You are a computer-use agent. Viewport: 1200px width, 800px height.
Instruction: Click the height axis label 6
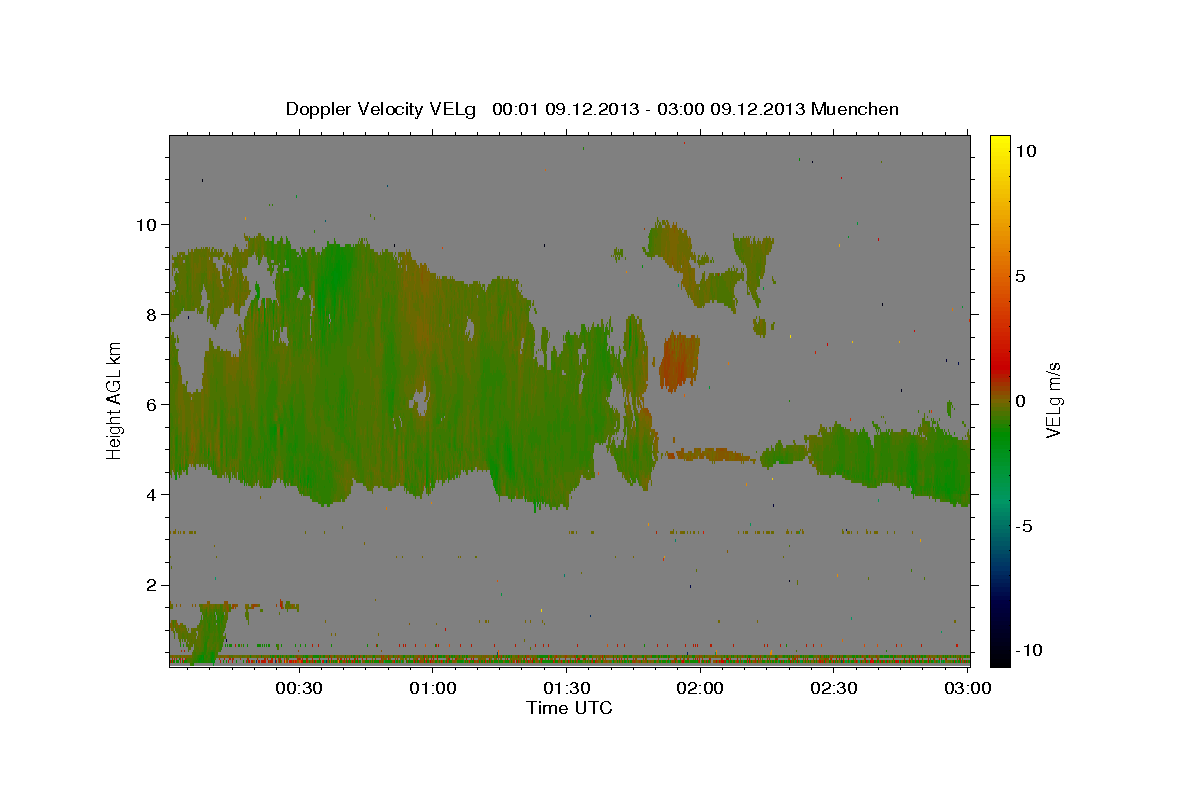pos(151,404)
